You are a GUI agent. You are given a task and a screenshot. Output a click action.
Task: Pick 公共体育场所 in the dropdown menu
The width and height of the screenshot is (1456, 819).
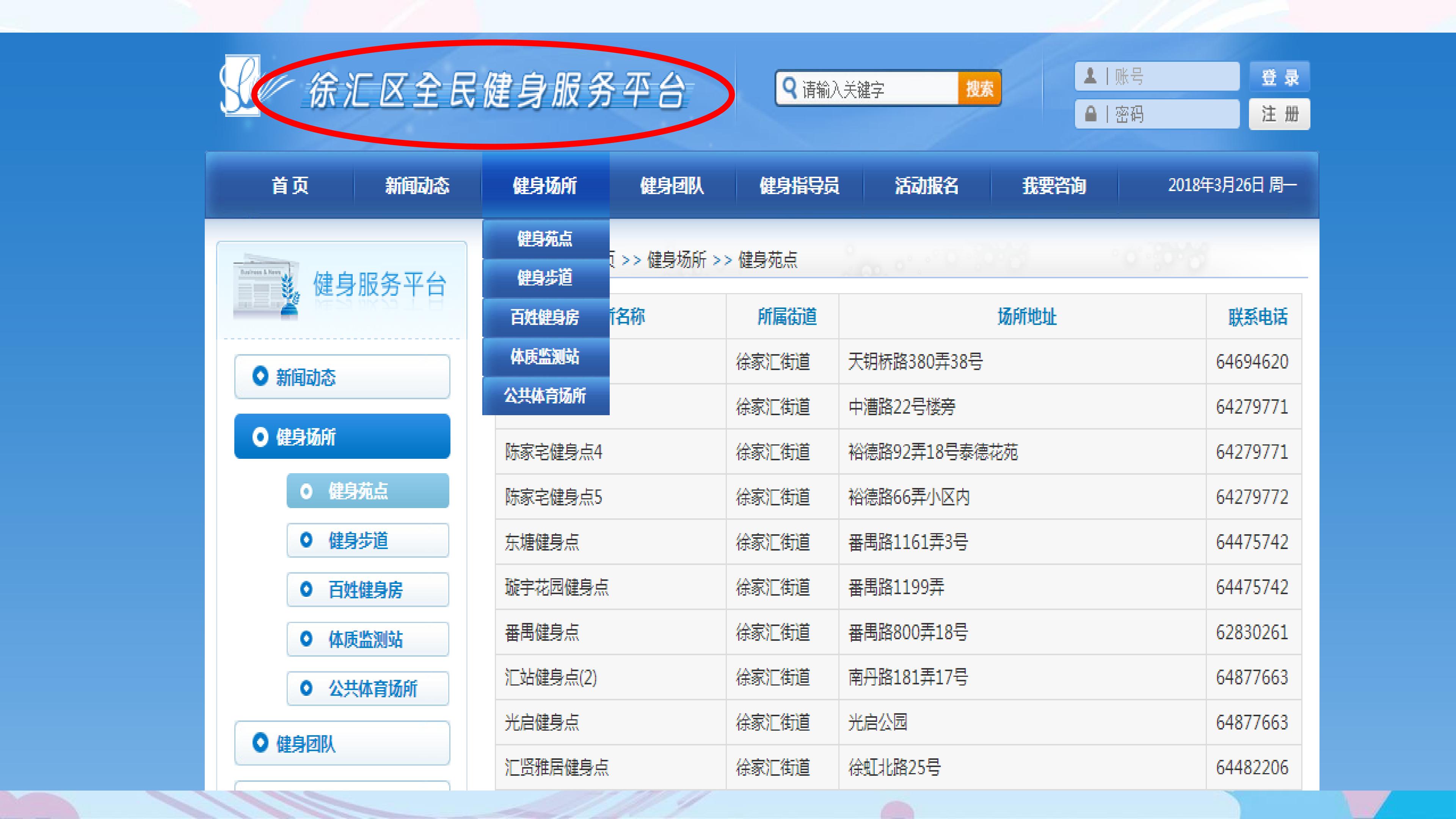546,395
